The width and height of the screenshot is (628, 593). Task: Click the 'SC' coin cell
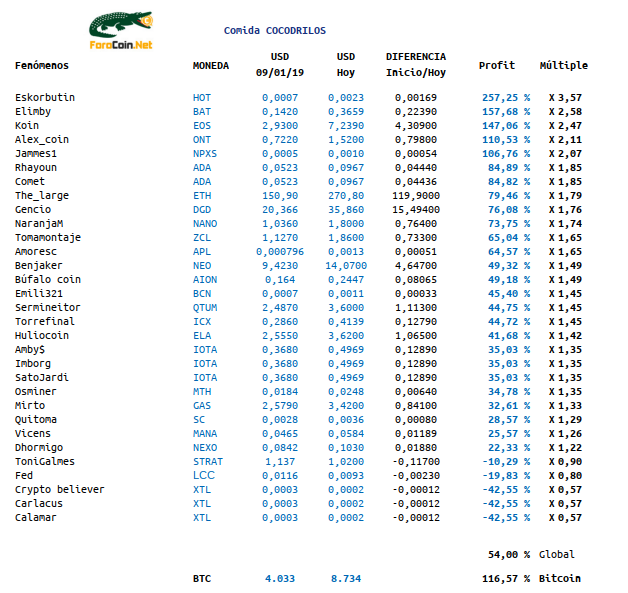coord(199,420)
